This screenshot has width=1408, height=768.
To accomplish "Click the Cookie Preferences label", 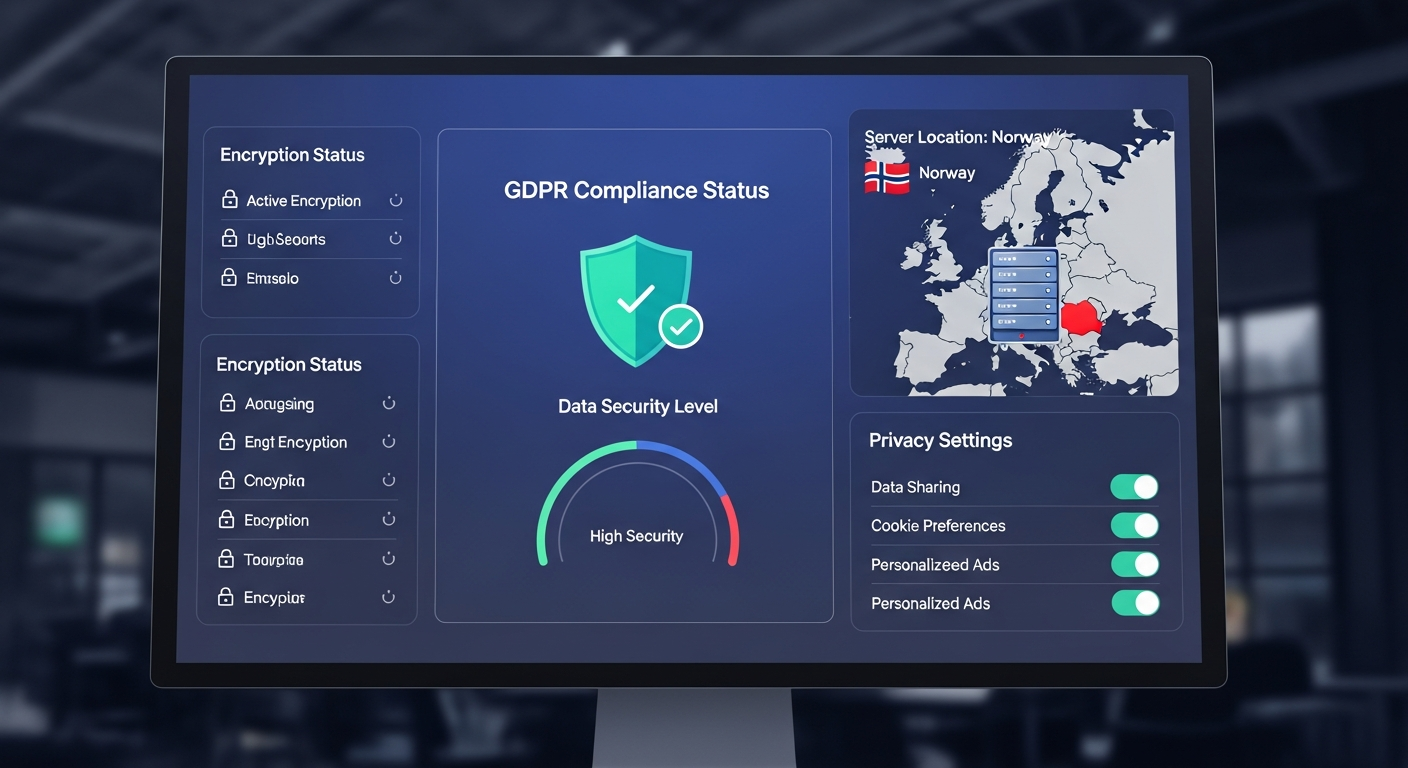I will point(938,525).
